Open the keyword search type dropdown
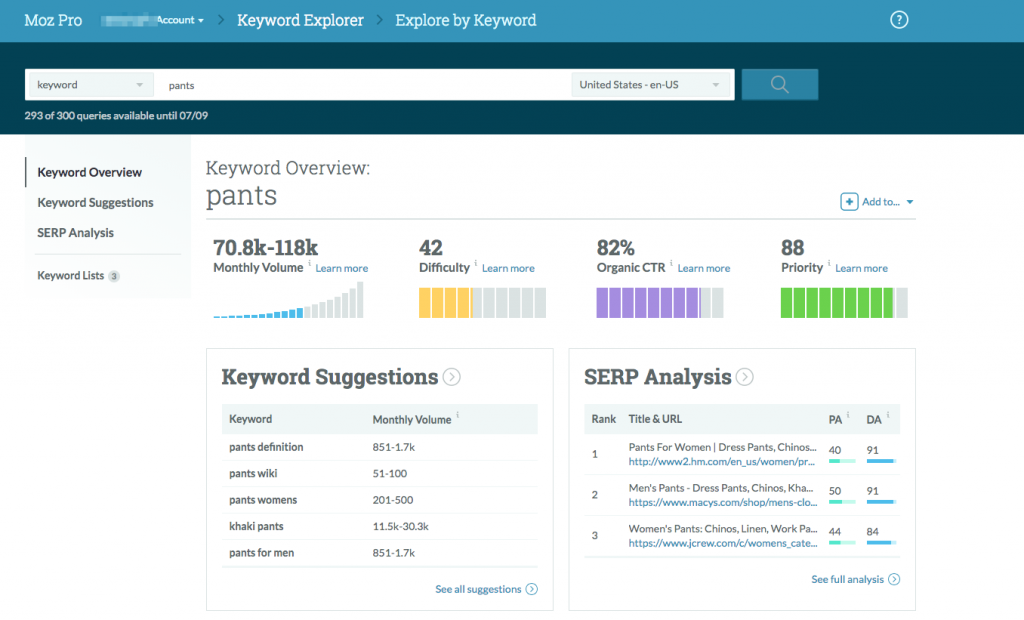Image resolution: width=1024 pixels, height=620 pixels. (88, 84)
